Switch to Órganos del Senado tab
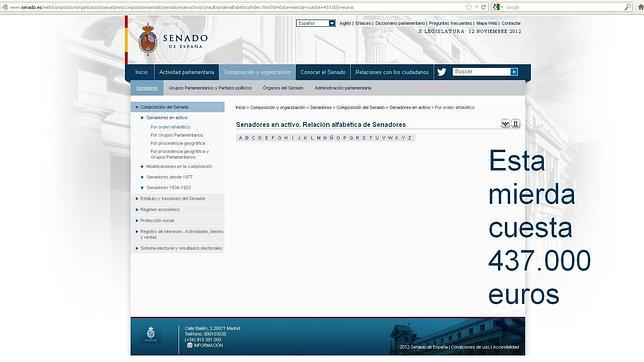 283,88
